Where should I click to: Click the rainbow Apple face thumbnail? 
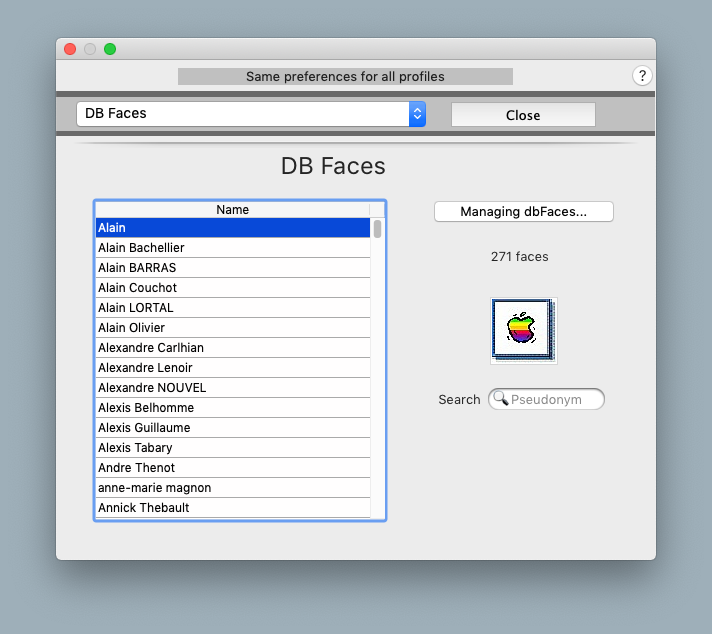(x=523, y=330)
